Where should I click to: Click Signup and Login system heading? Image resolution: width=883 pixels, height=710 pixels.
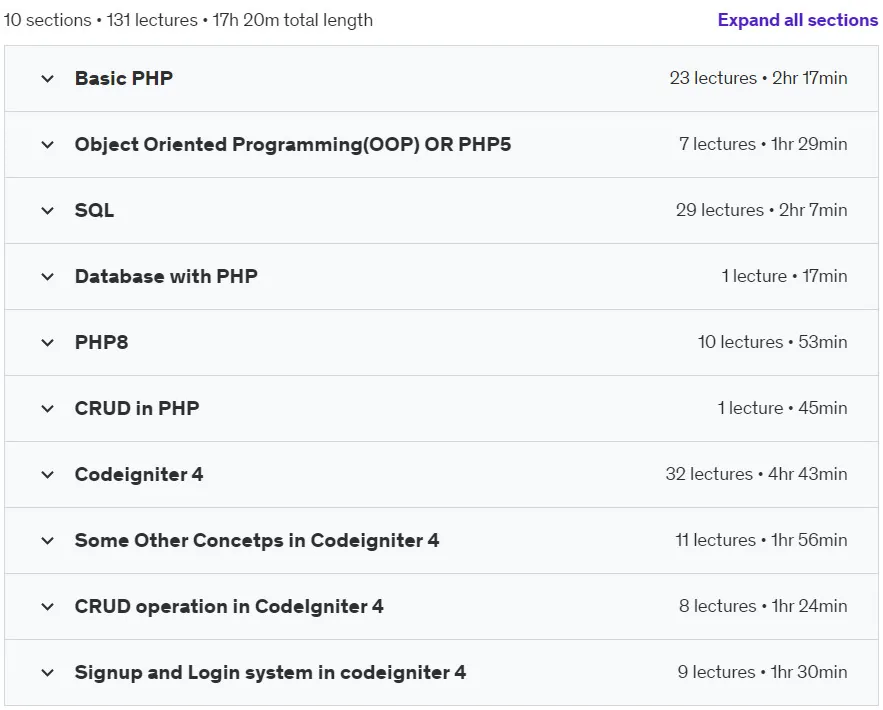coord(270,672)
